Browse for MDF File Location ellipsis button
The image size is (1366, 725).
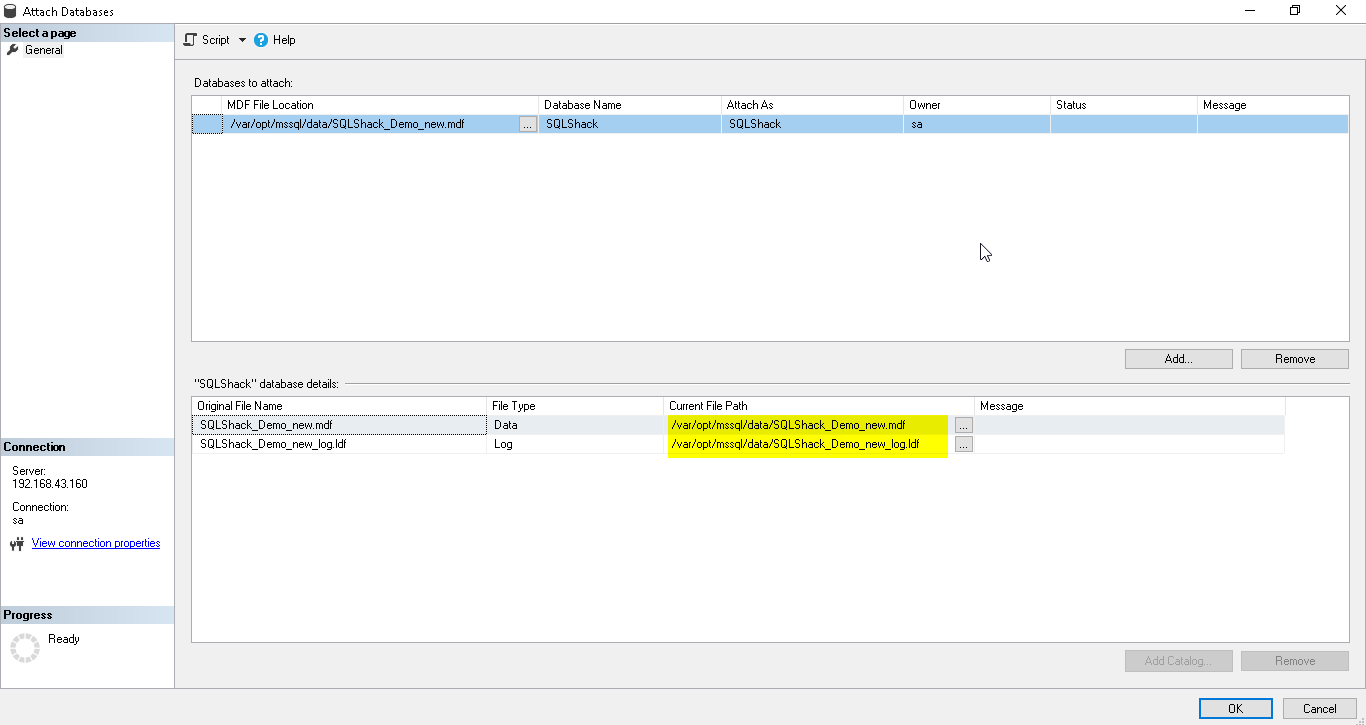click(527, 124)
